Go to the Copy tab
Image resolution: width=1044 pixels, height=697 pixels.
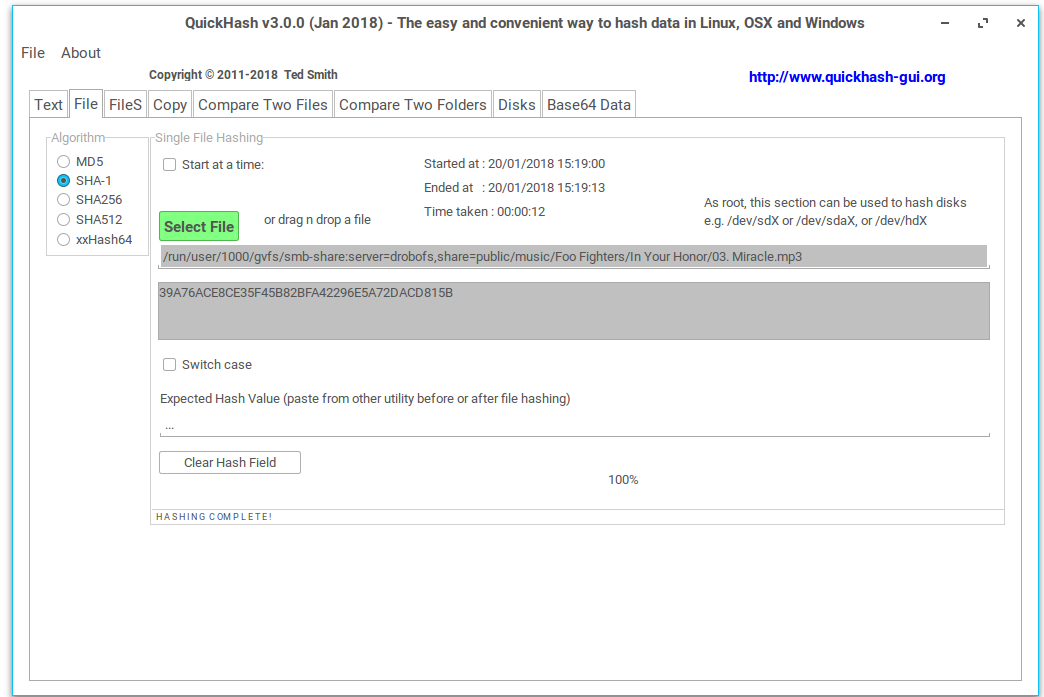(170, 105)
